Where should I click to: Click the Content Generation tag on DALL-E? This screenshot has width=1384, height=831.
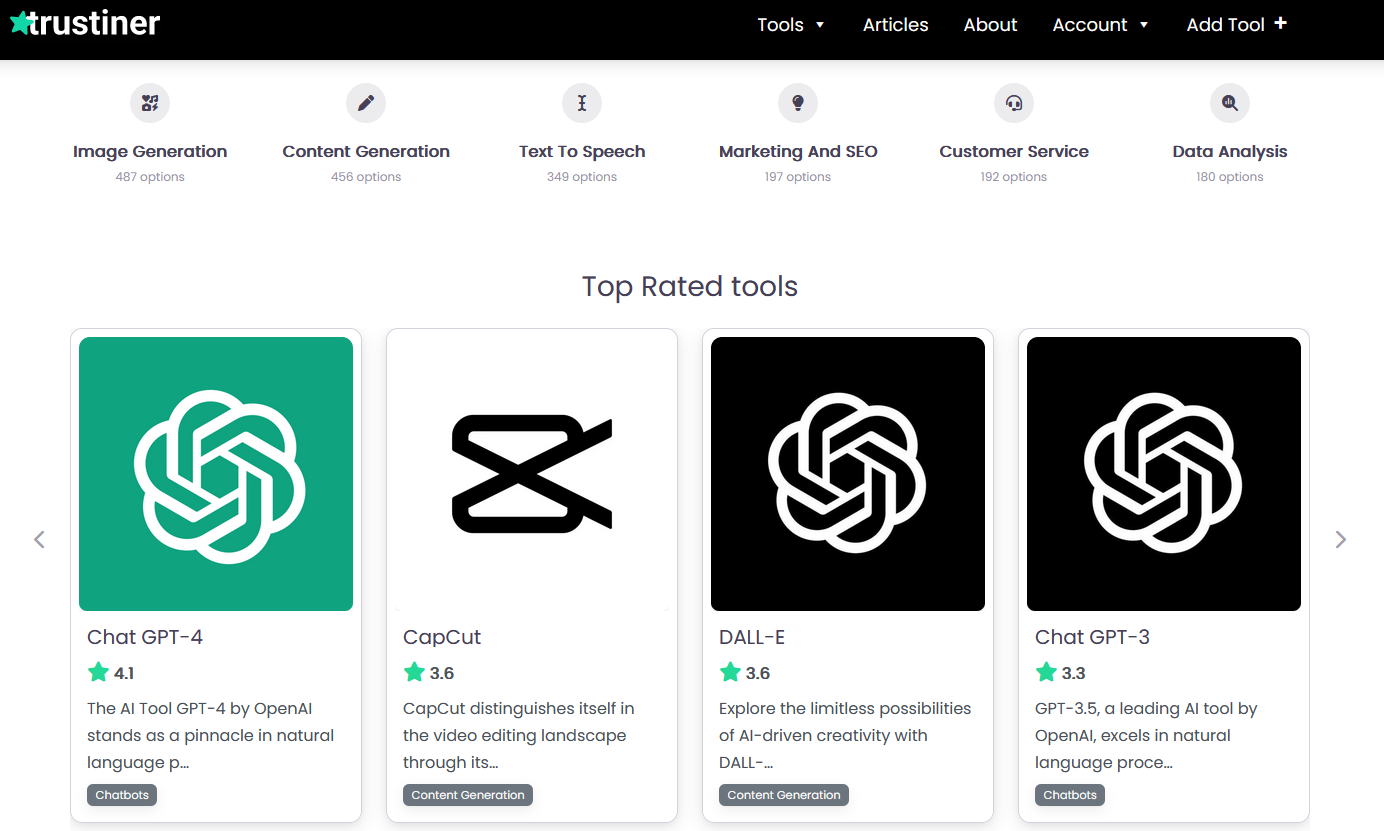pos(784,795)
